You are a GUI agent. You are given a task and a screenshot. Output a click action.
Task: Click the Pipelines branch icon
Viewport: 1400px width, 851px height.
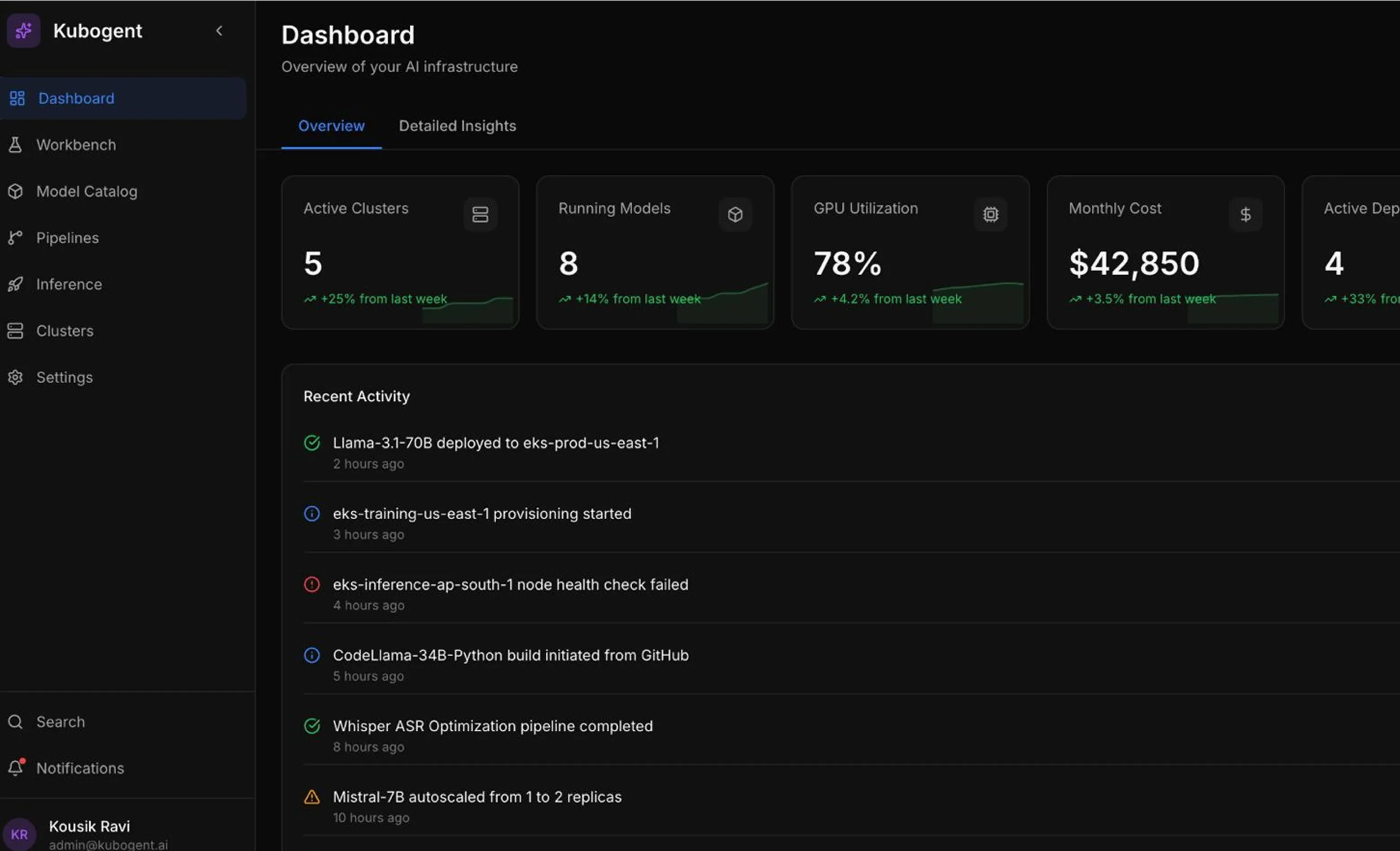point(15,237)
